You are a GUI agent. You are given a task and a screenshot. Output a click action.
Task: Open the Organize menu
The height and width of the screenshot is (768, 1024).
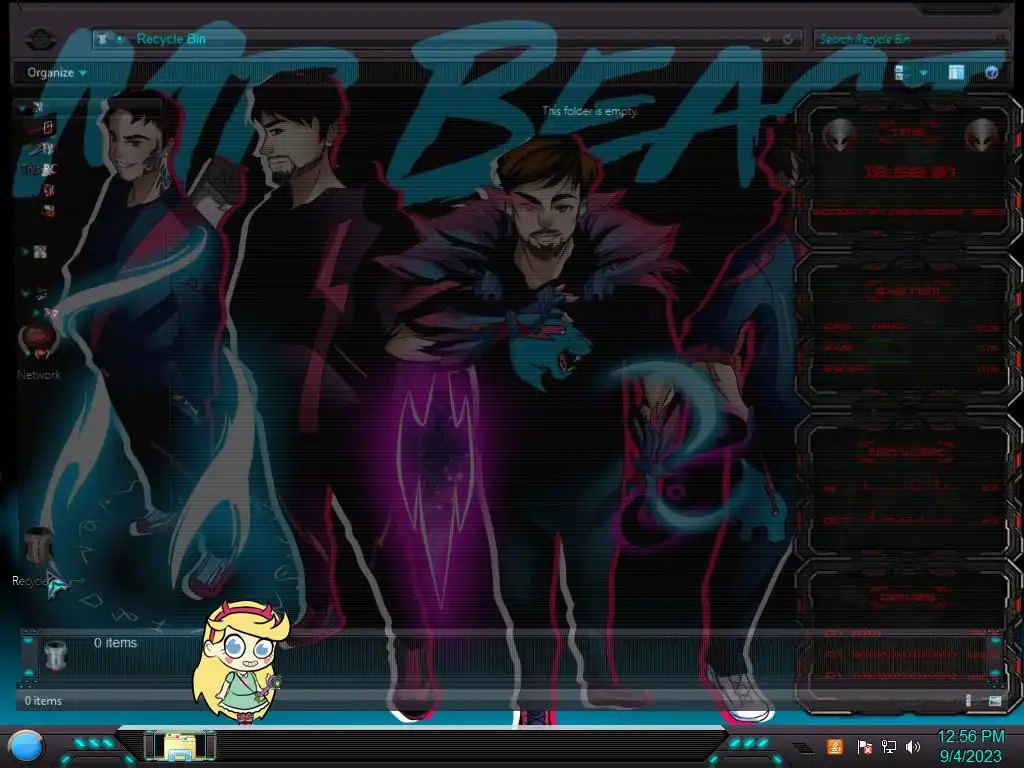click(x=56, y=72)
